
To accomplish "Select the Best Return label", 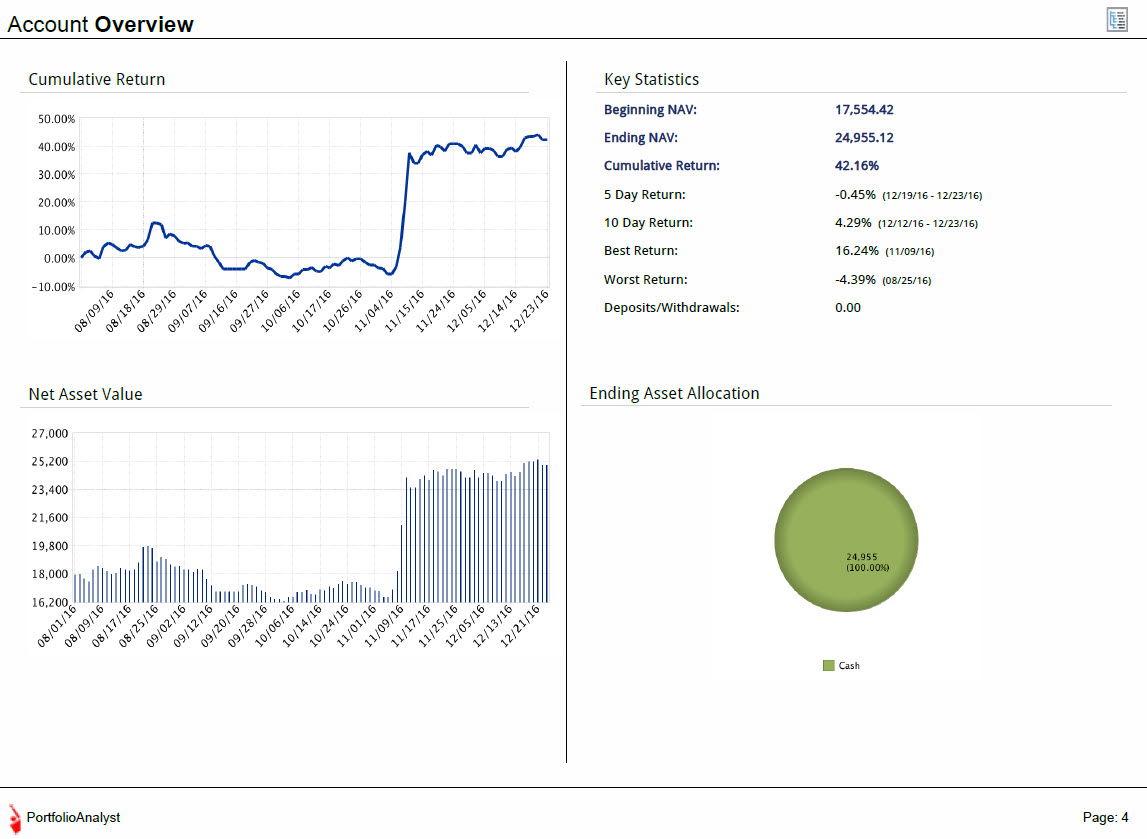I will (x=641, y=250).
